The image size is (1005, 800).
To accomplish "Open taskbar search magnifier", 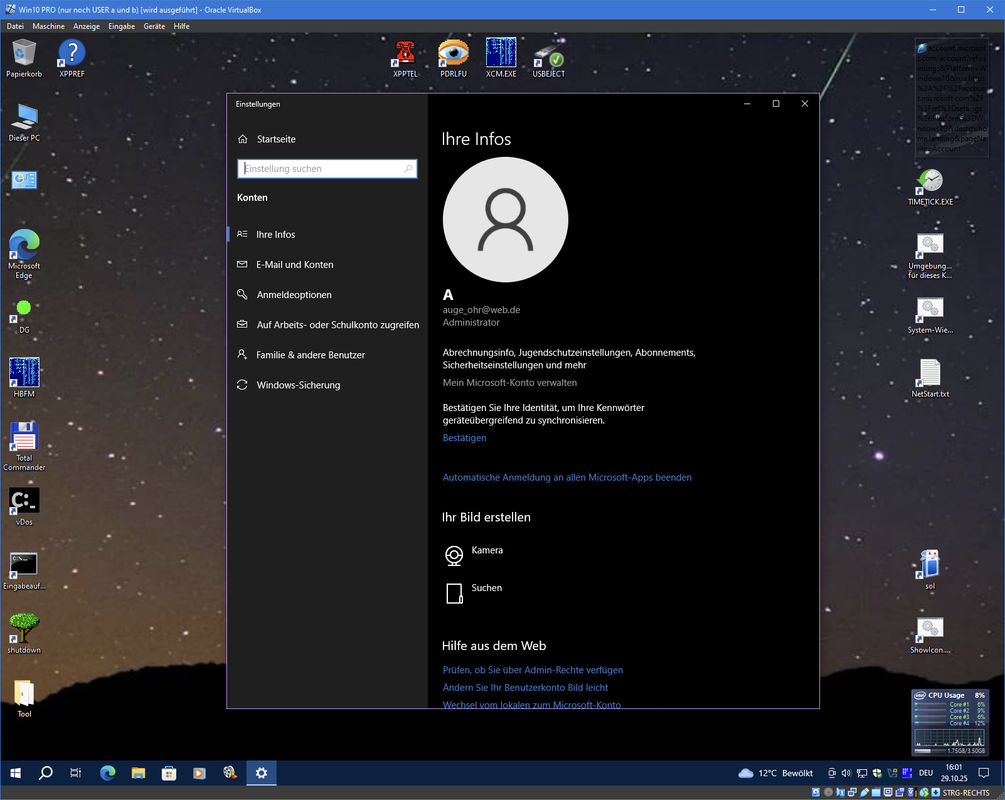I will pos(46,773).
